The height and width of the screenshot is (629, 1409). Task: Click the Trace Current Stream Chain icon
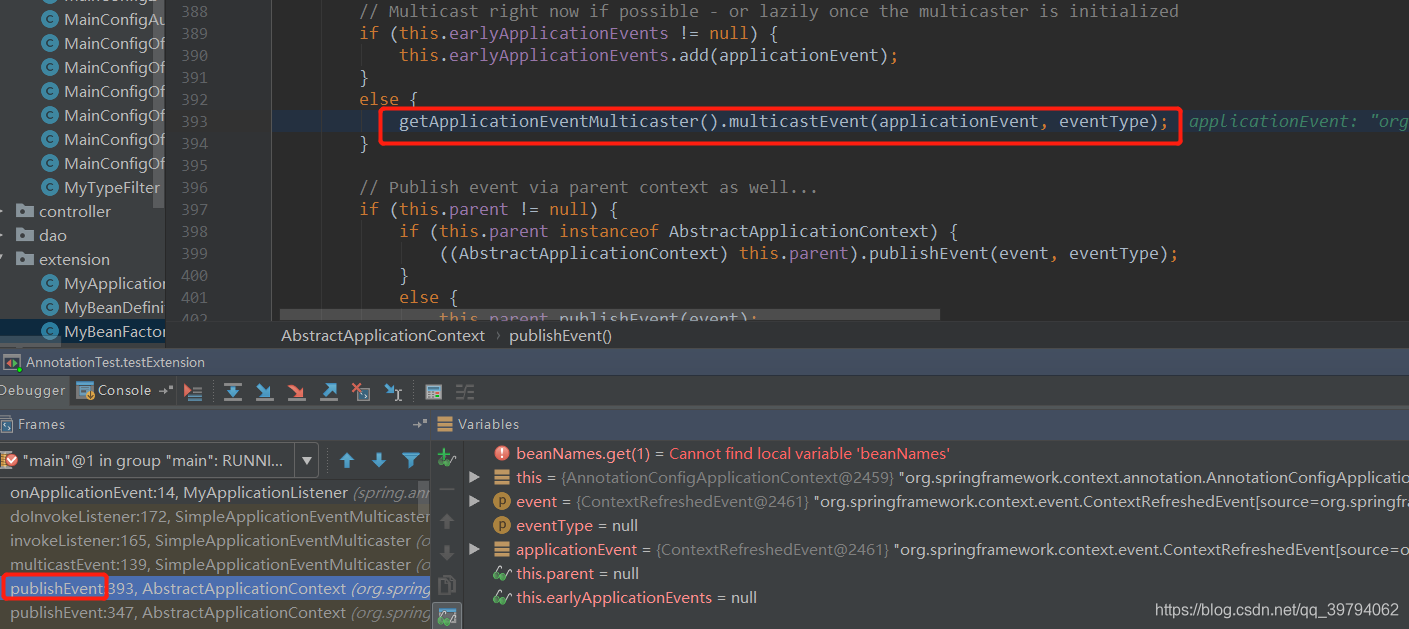click(x=465, y=392)
